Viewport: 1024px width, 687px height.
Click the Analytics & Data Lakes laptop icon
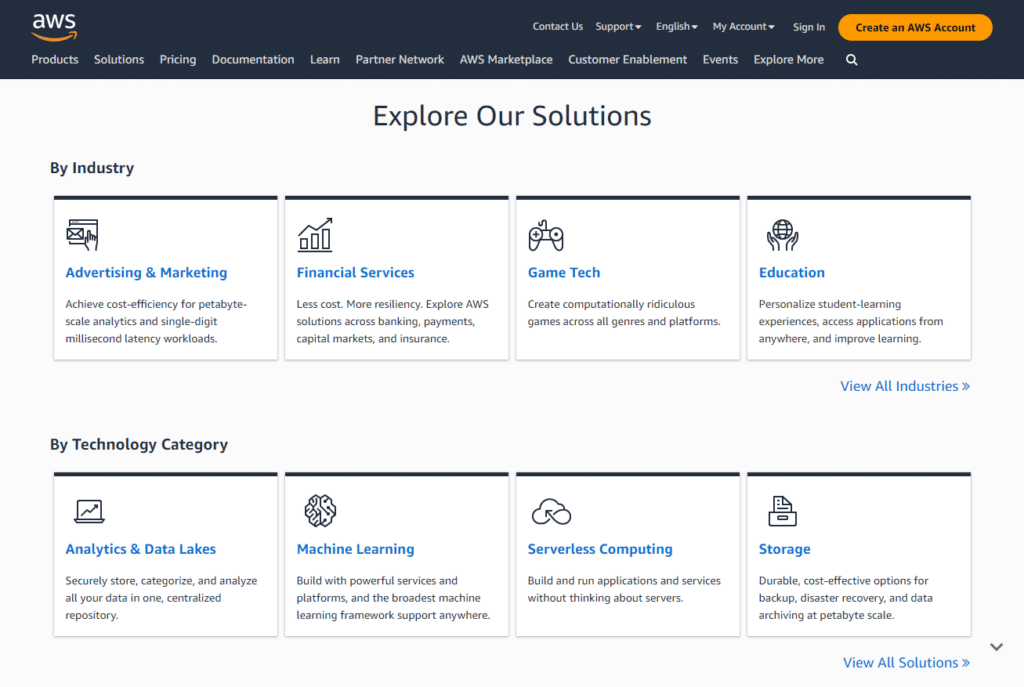click(x=89, y=511)
